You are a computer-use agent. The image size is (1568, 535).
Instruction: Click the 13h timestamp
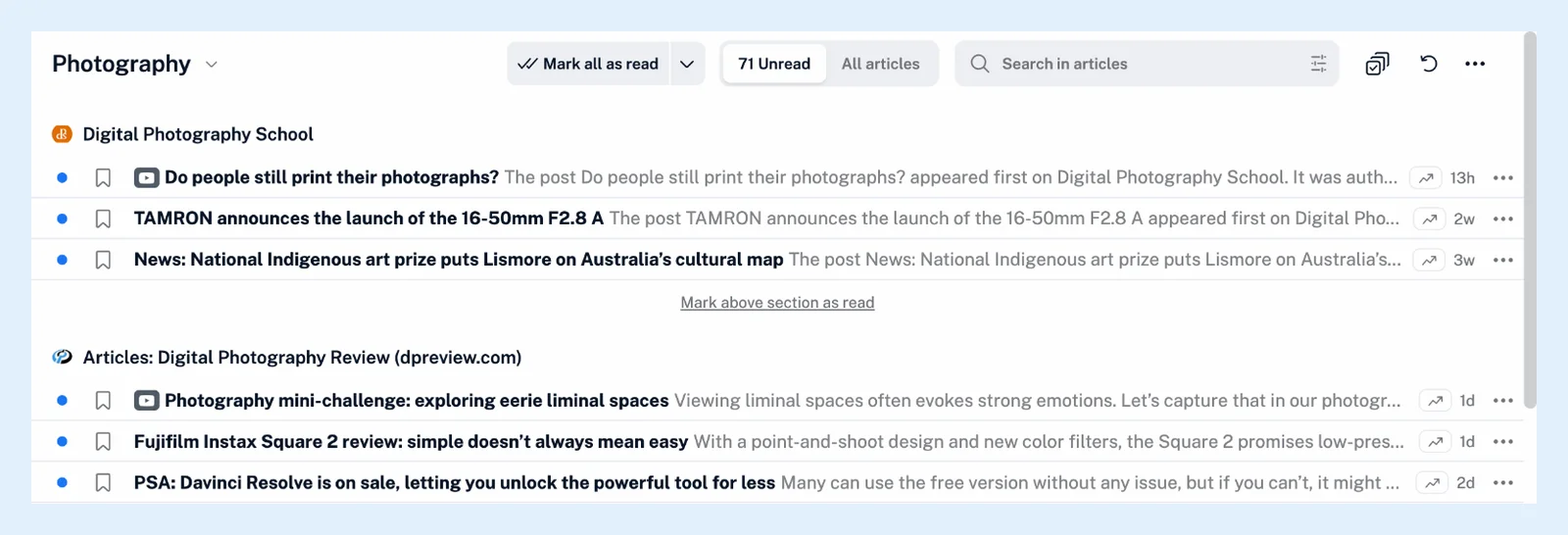1462,178
